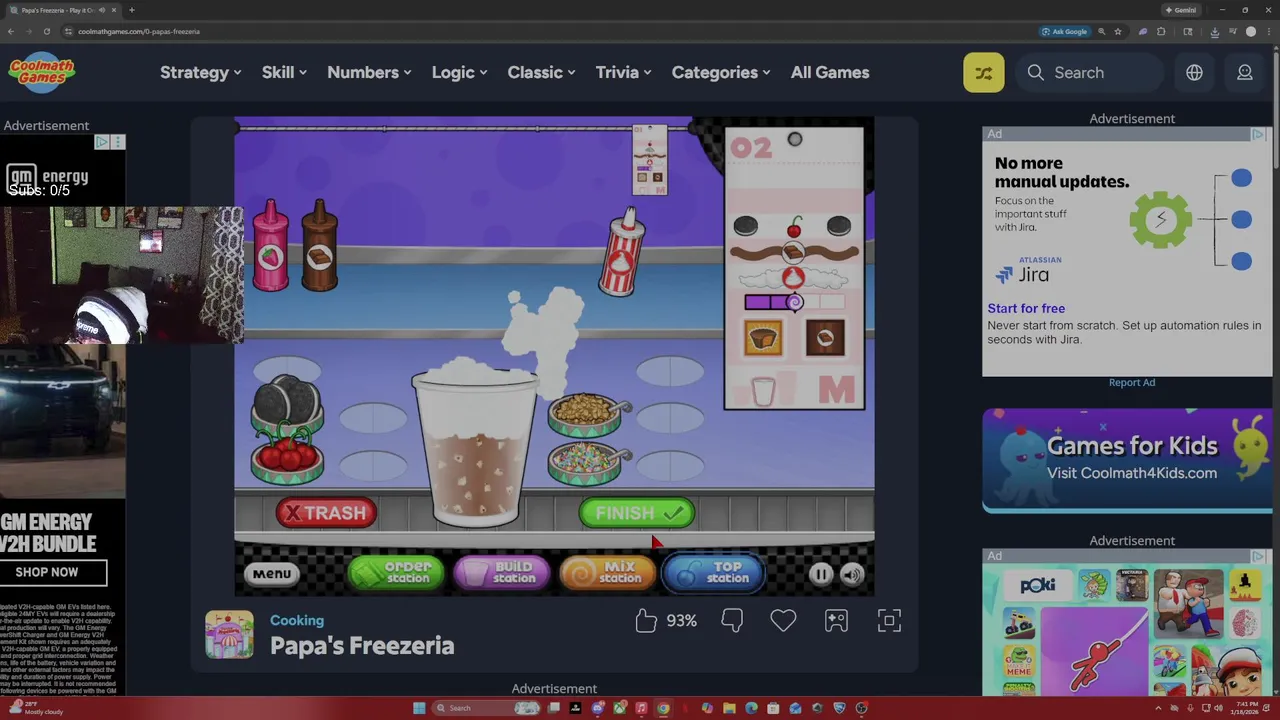Expand the Classic menu
Screen dimensions: 1280x720
click(541, 72)
